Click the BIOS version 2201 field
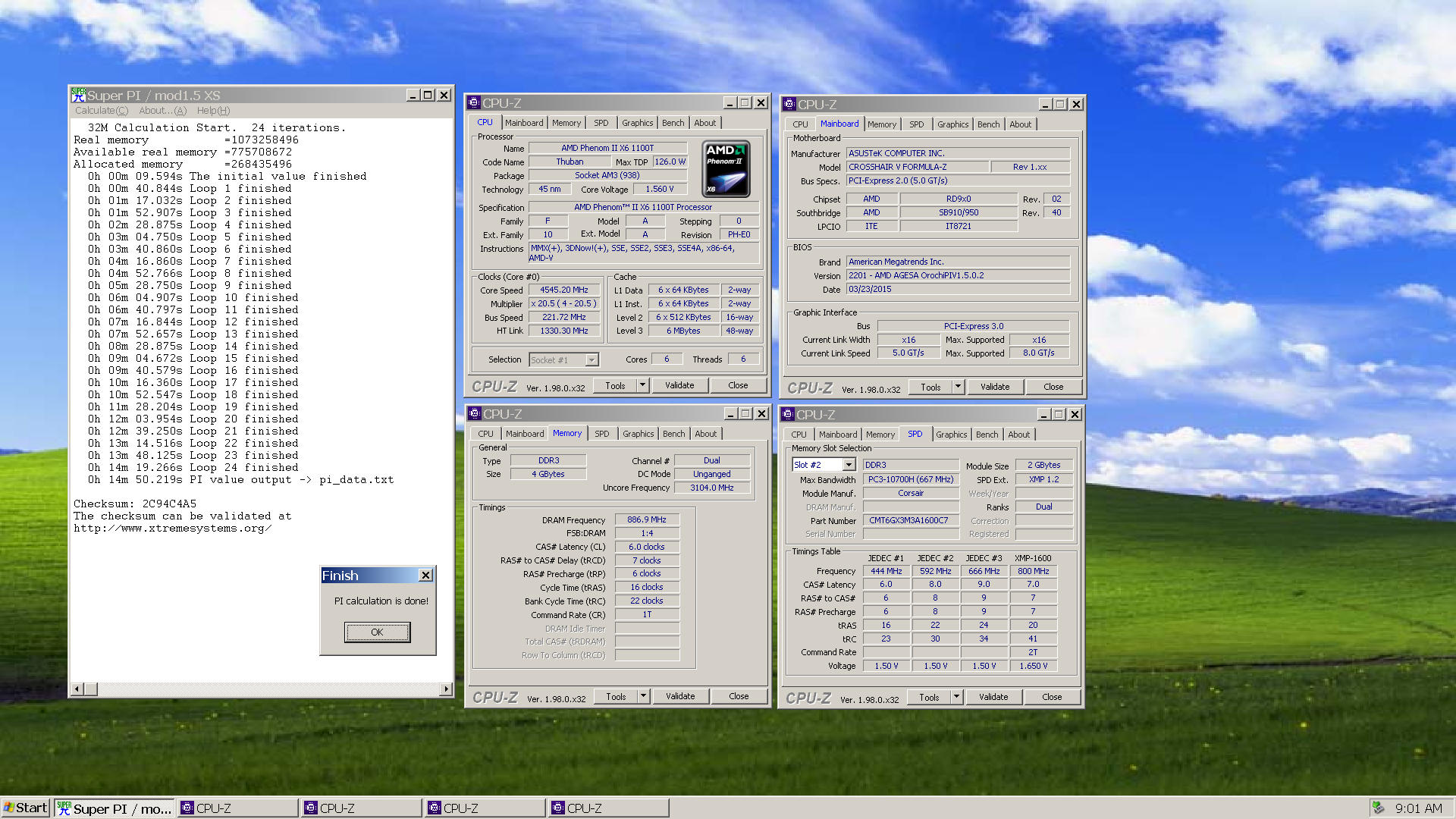1456x819 pixels. click(x=959, y=275)
